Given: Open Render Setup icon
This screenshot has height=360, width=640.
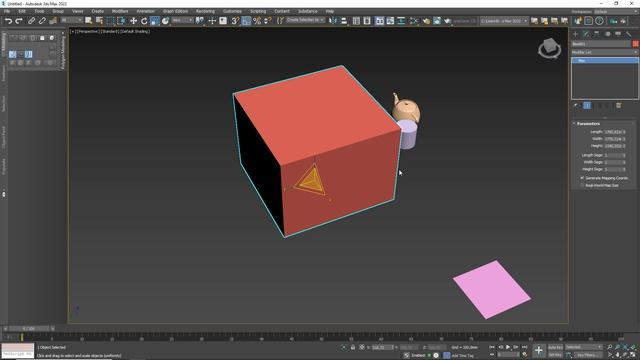Looking at the screenshot, I should [426, 21].
